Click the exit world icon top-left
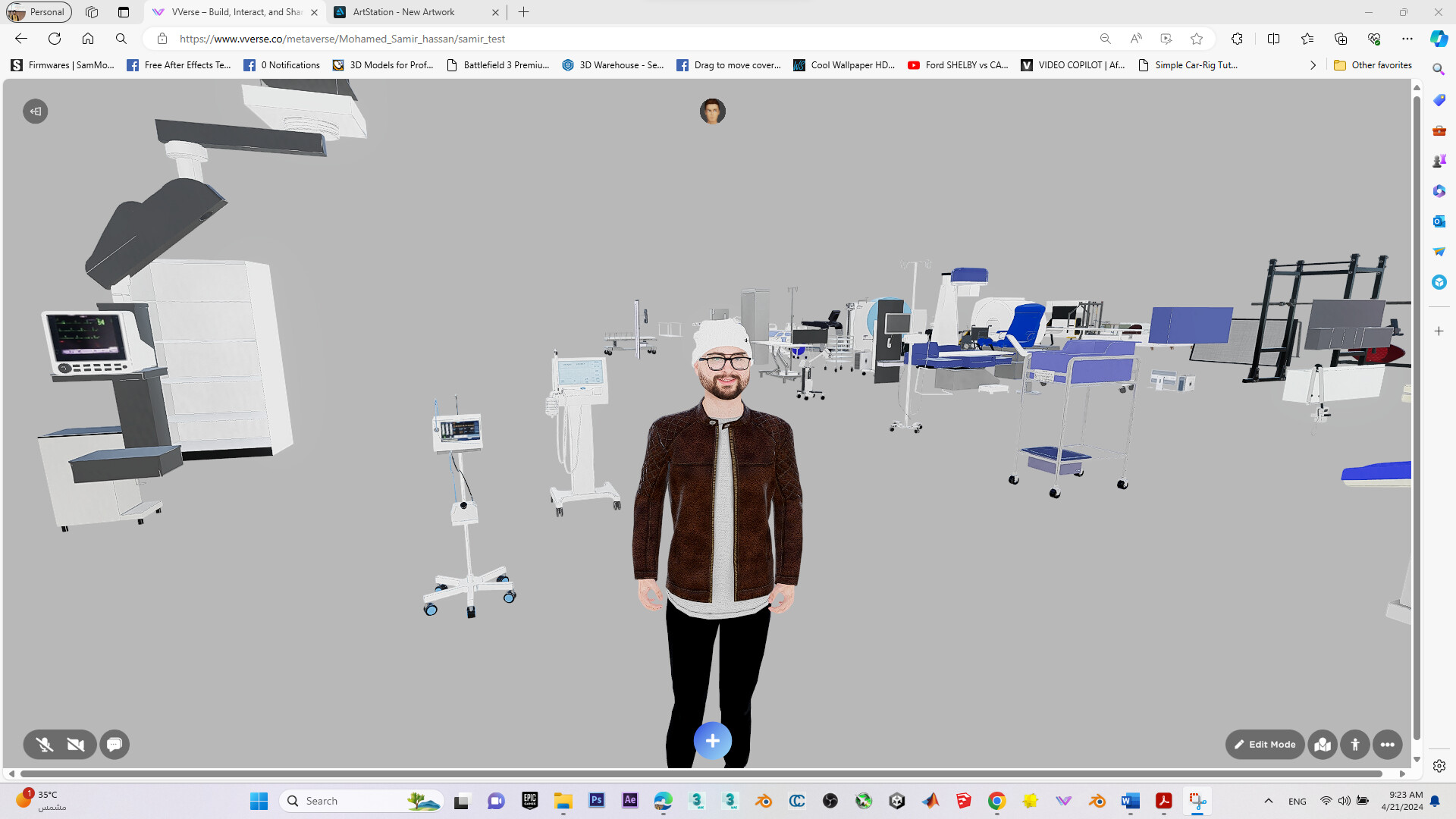Viewport: 1456px width, 819px height. [x=36, y=111]
